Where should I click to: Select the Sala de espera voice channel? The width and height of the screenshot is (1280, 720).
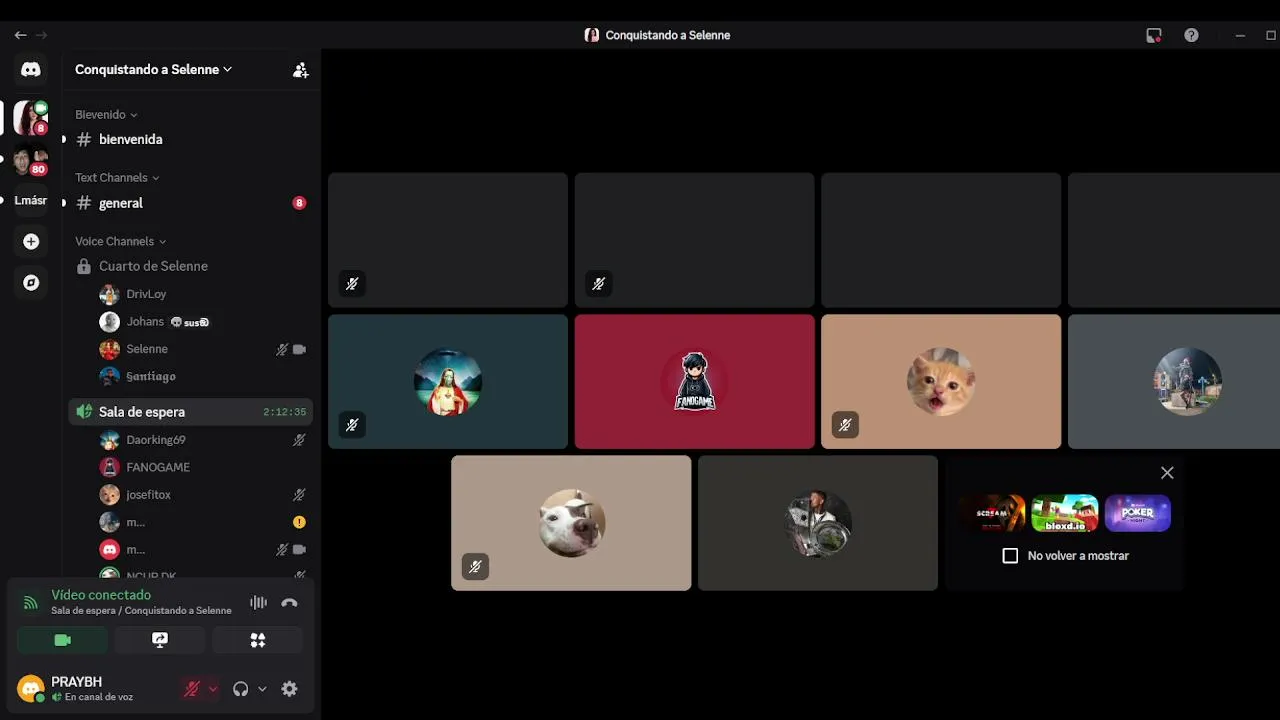click(190, 412)
